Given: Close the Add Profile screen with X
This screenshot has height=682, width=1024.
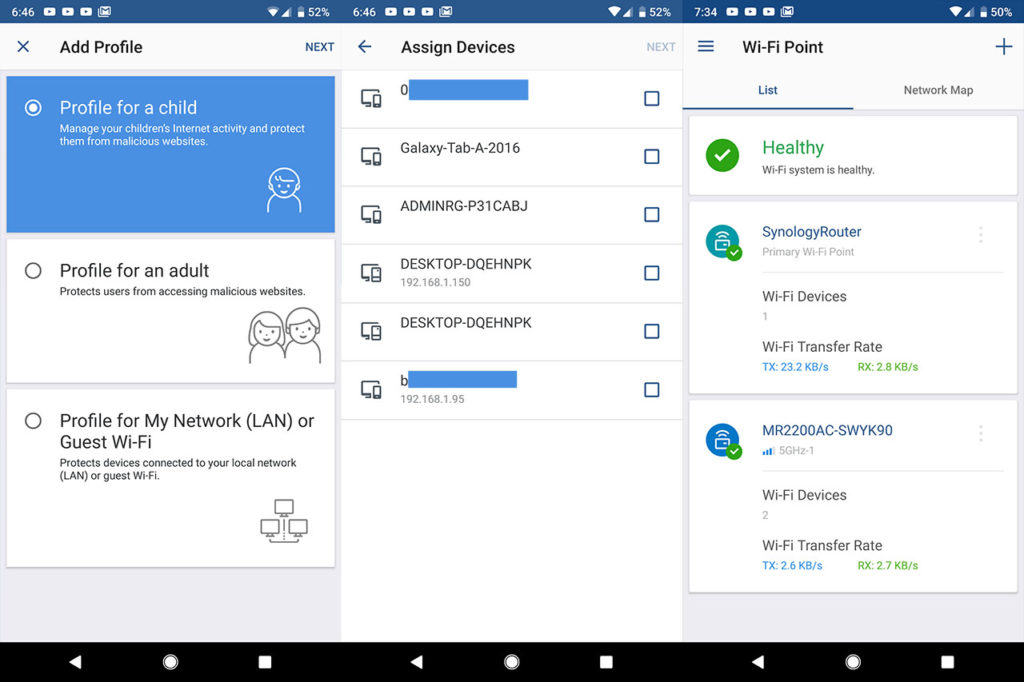Looking at the screenshot, I should [x=24, y=47].
